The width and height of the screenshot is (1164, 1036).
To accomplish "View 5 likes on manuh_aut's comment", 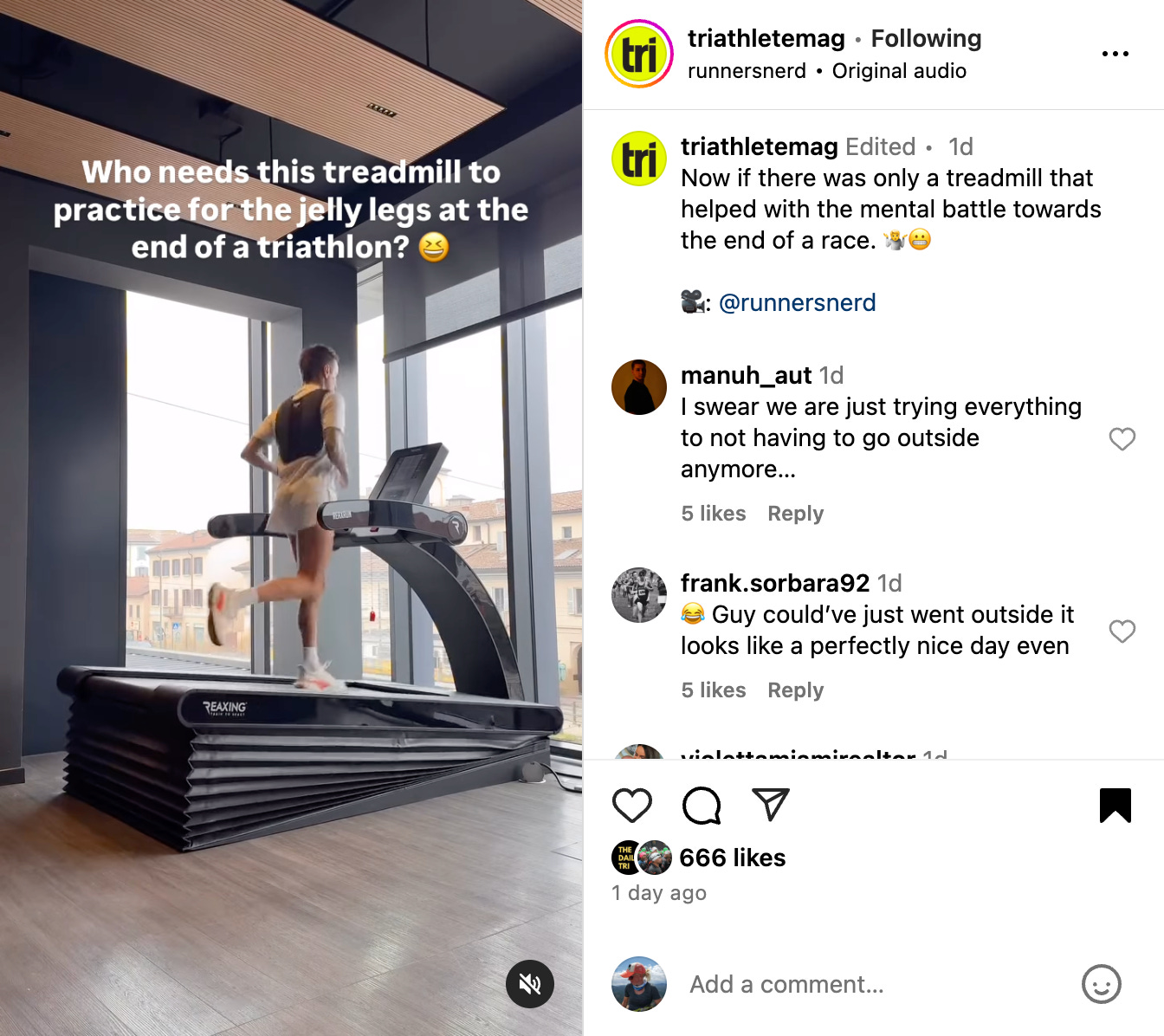I will pyautogui.click(x=714, y=514).
